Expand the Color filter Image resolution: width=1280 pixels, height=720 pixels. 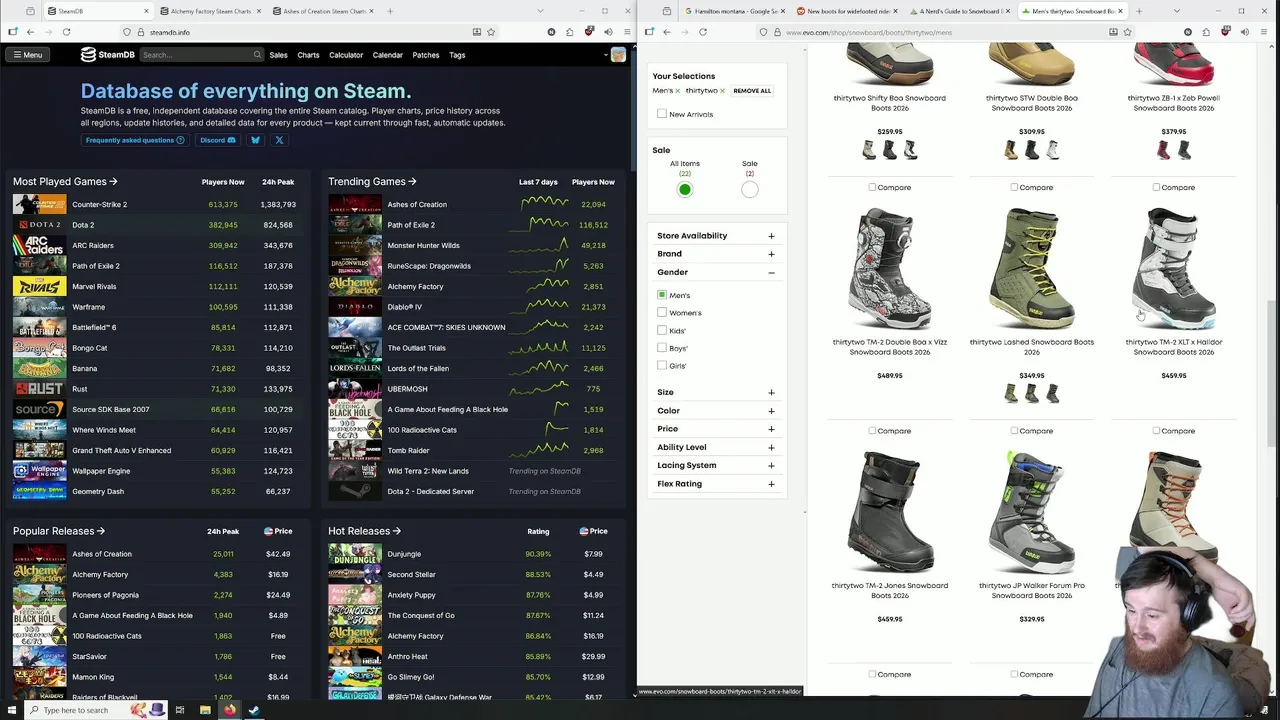[x=771, y=411]
